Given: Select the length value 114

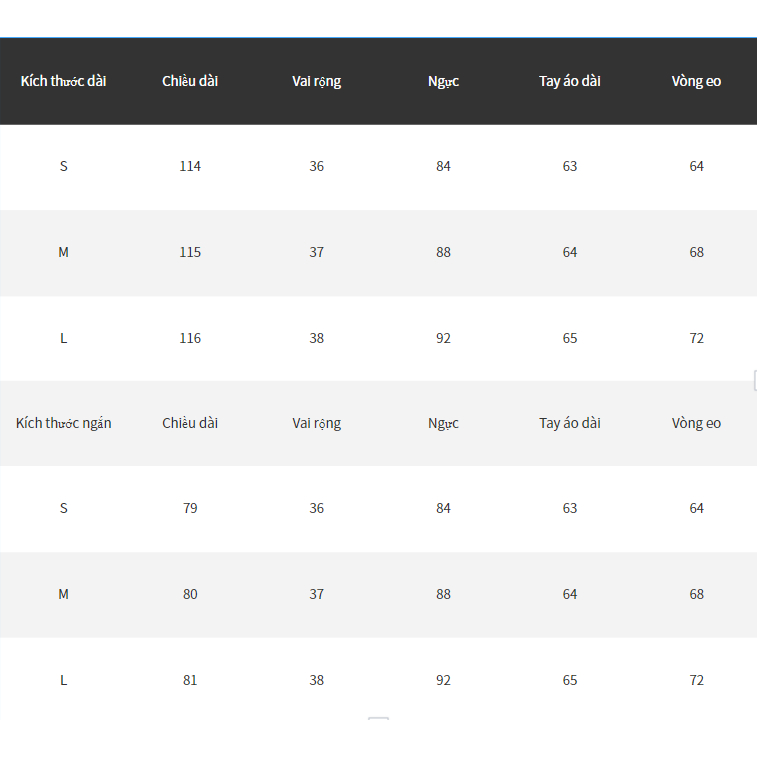Looking at the screenshot, I should (190, 166).
